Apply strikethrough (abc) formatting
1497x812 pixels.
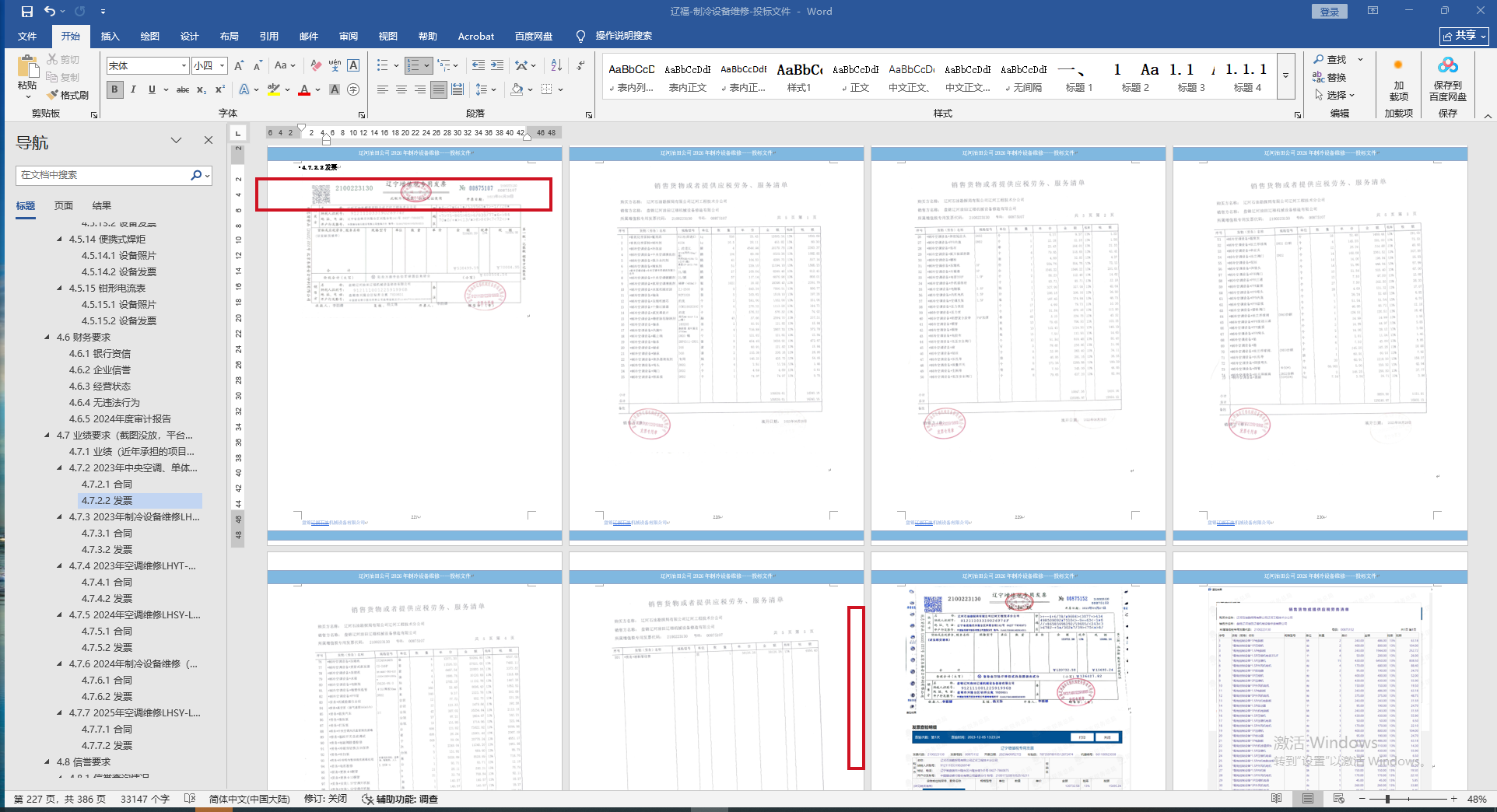(183, 89)
